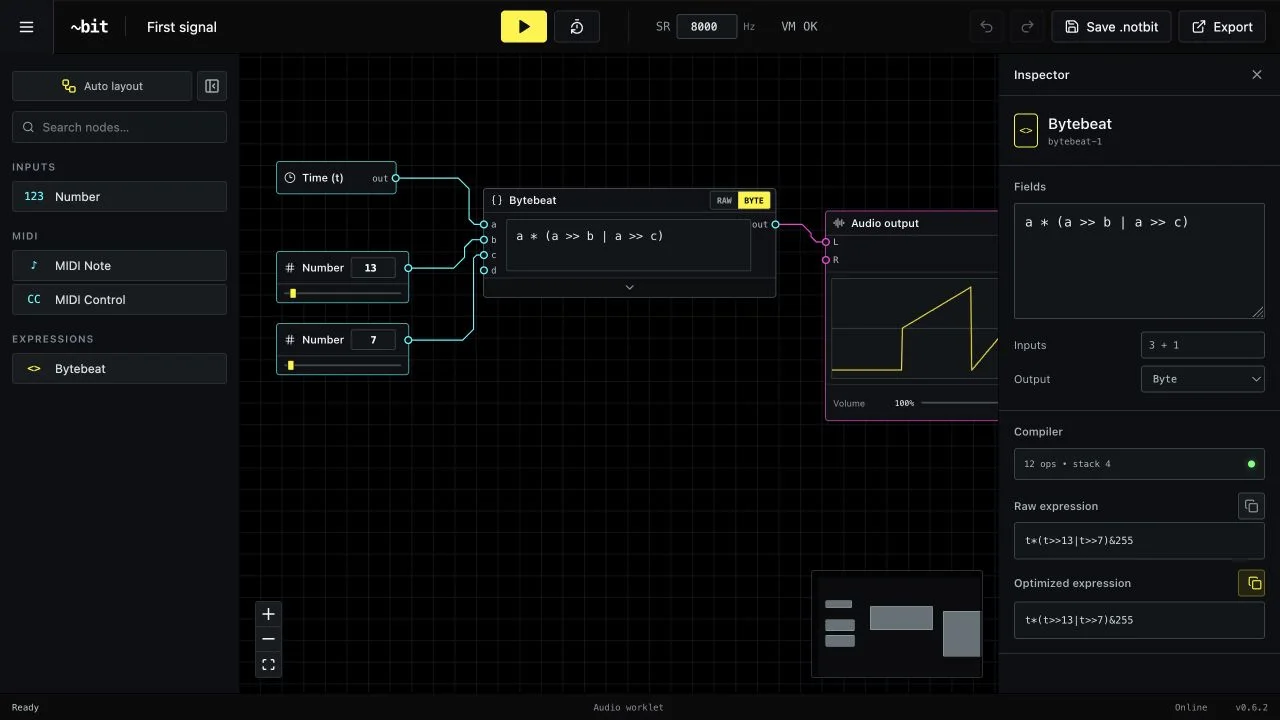Click the Time node's out port
The width and height of the screenshot is (1280, 720).
[x=396, y=178]
